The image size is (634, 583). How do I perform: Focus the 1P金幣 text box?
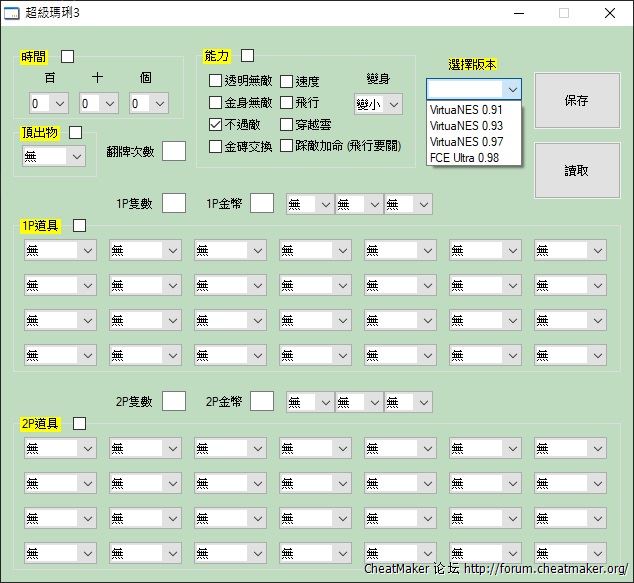pos(262,203)
